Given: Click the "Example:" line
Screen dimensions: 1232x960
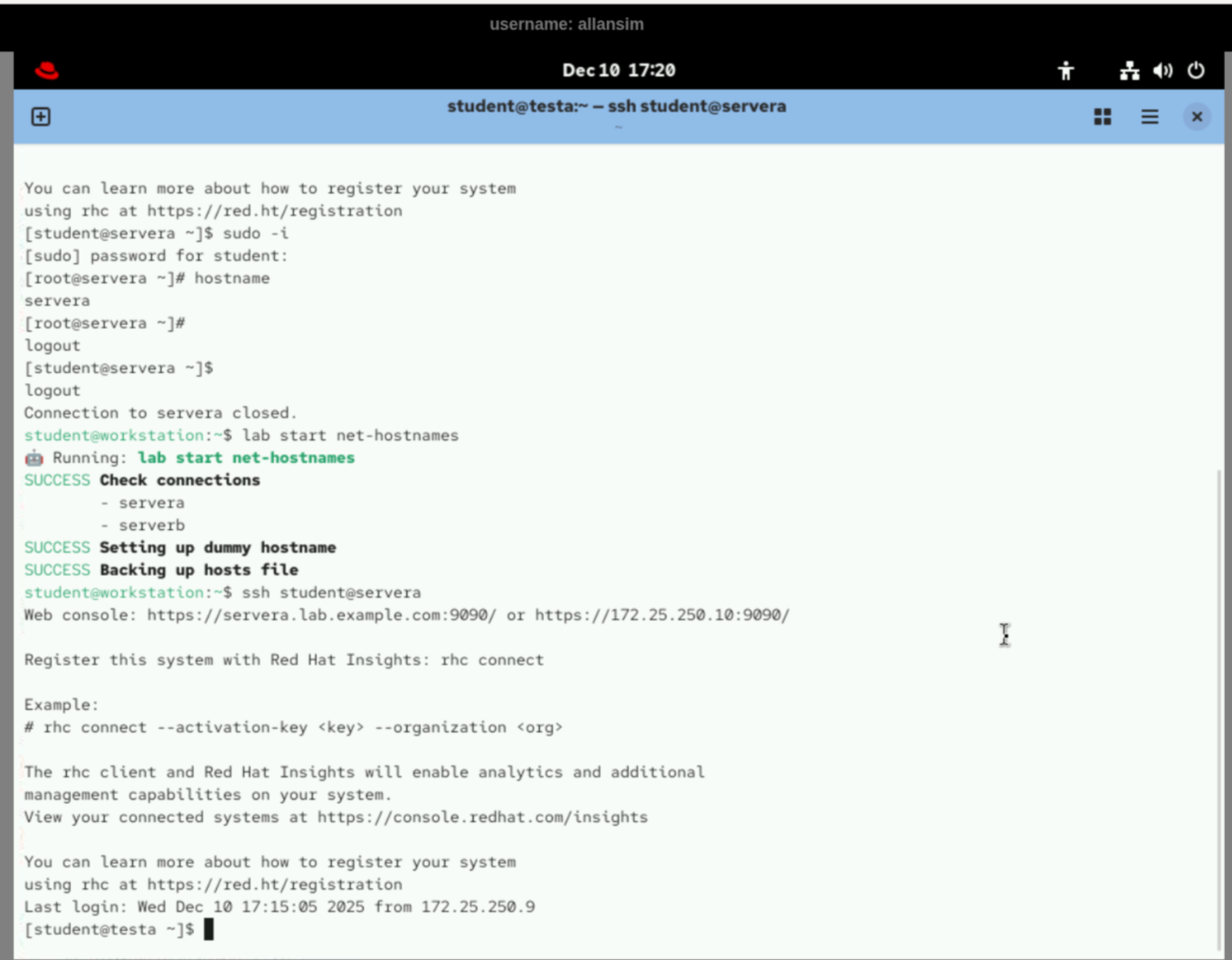Looking at the screenshot, I should [62, 704].
